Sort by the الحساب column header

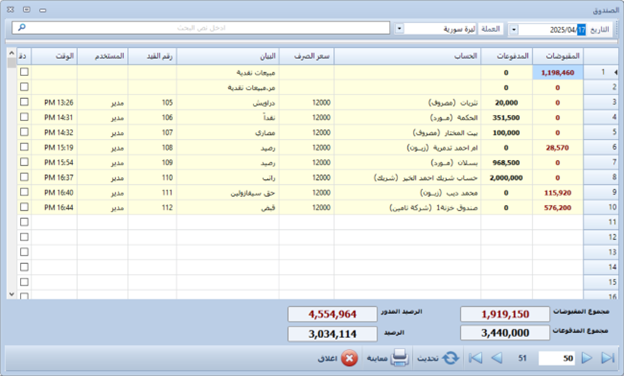pyautogui.click(x=408, y=56)
